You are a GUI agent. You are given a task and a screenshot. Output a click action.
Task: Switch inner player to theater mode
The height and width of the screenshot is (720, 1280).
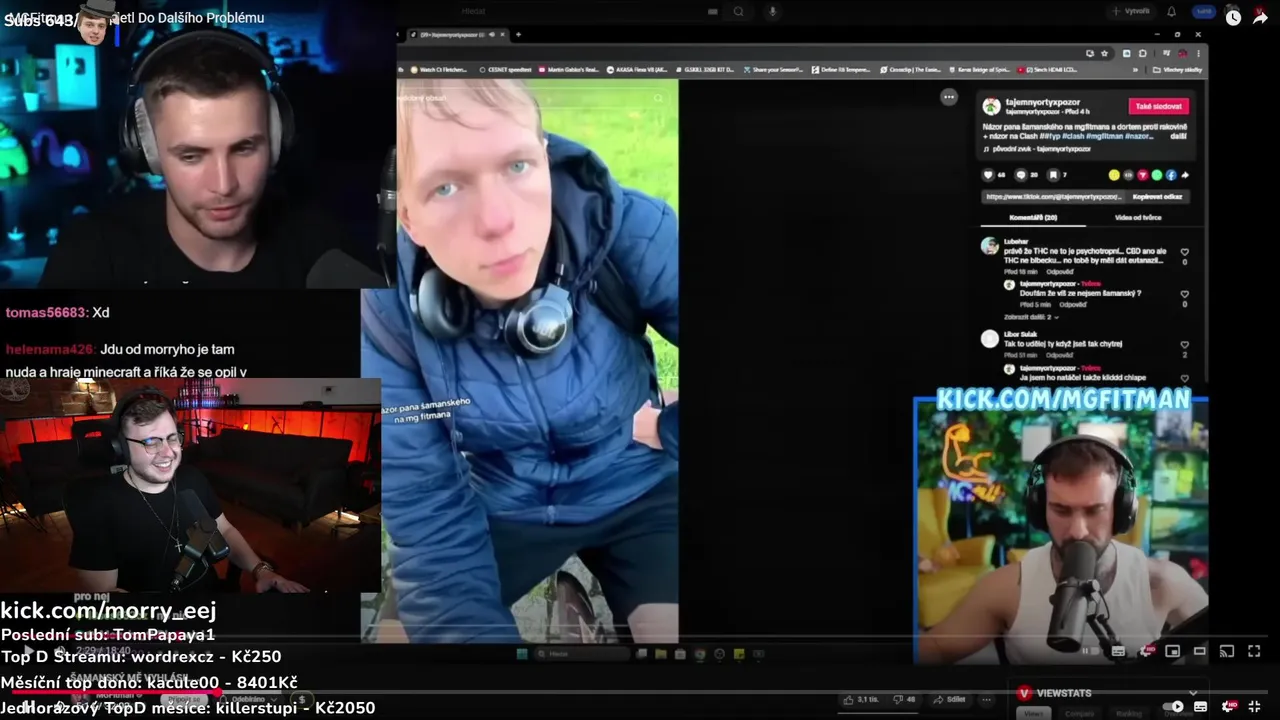pyautogui.click(x=1200, y=651)
